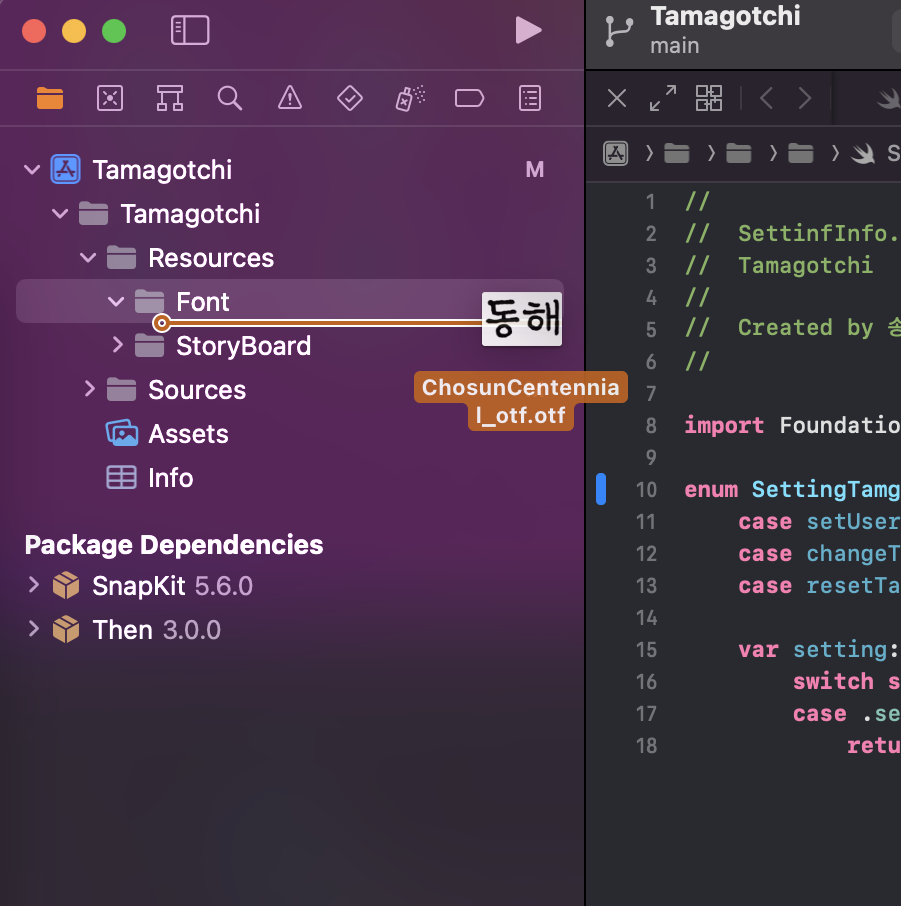Open the Find navigator magnifier icon

click(229, 98)
